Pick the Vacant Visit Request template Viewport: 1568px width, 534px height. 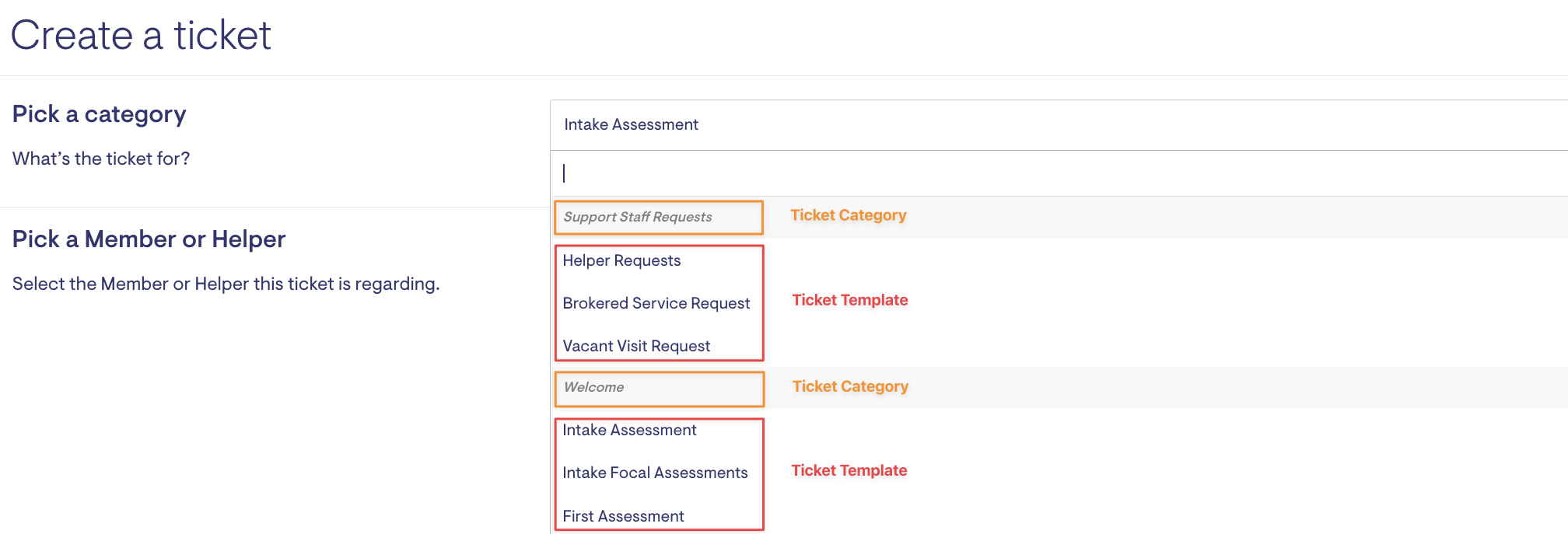coord(636,347)
